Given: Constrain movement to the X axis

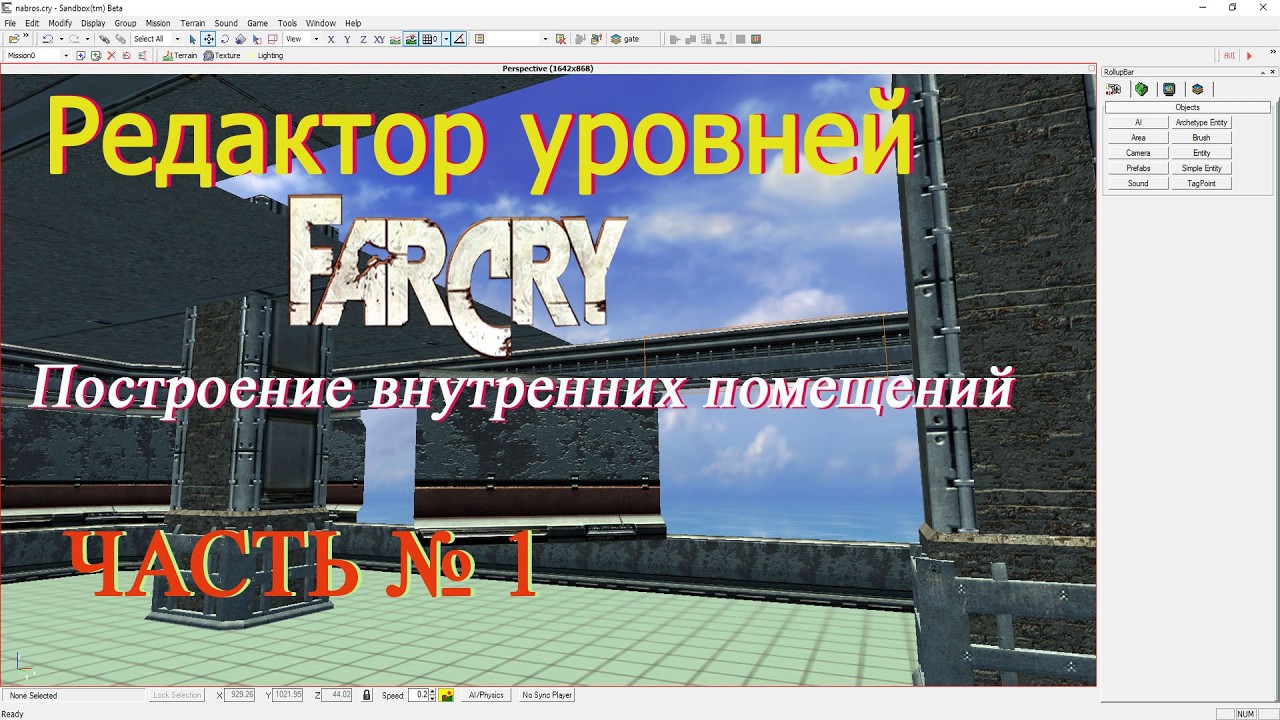Looking at the screenshot, I should click(331, 39).
